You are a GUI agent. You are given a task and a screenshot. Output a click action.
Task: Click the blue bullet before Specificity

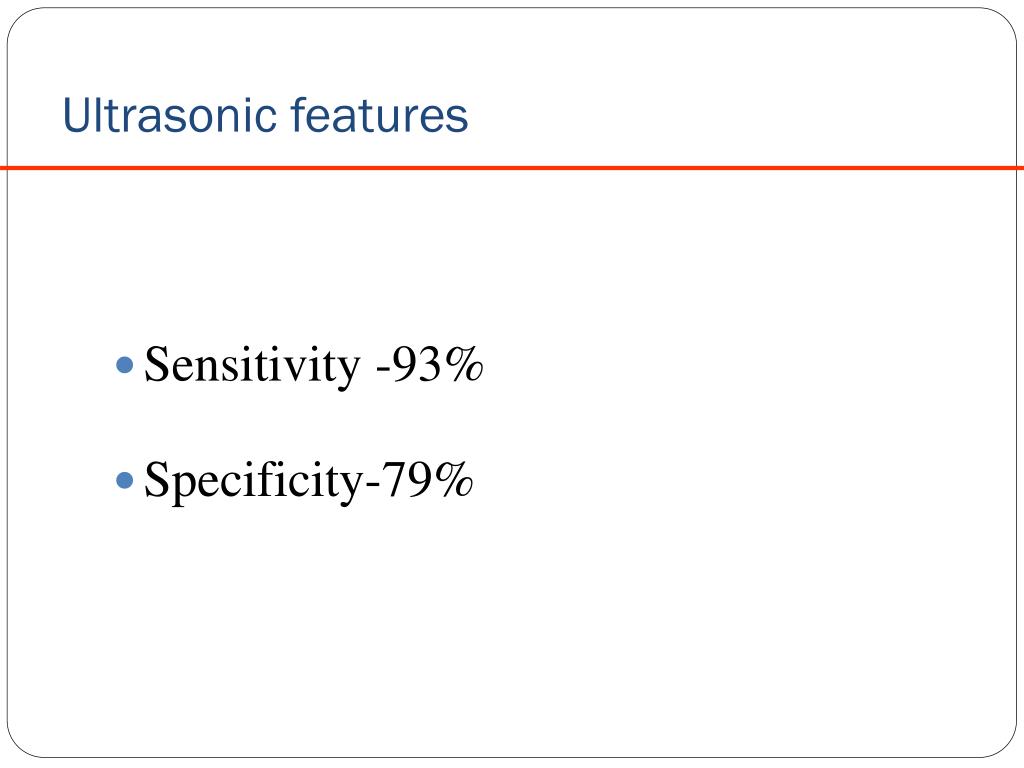point(125,481)
